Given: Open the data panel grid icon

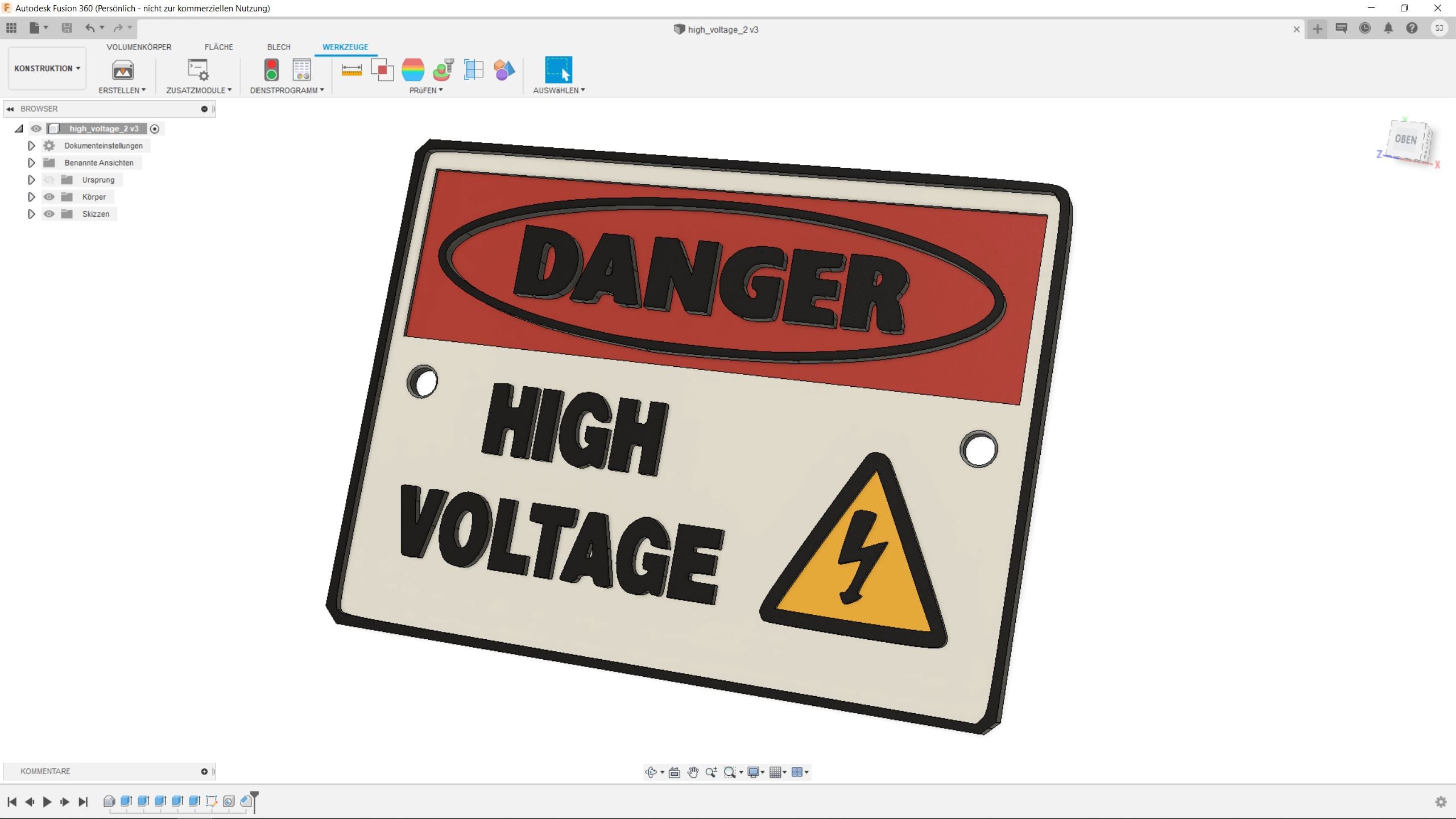Looking at the screenshot, I should pos(11,28).
